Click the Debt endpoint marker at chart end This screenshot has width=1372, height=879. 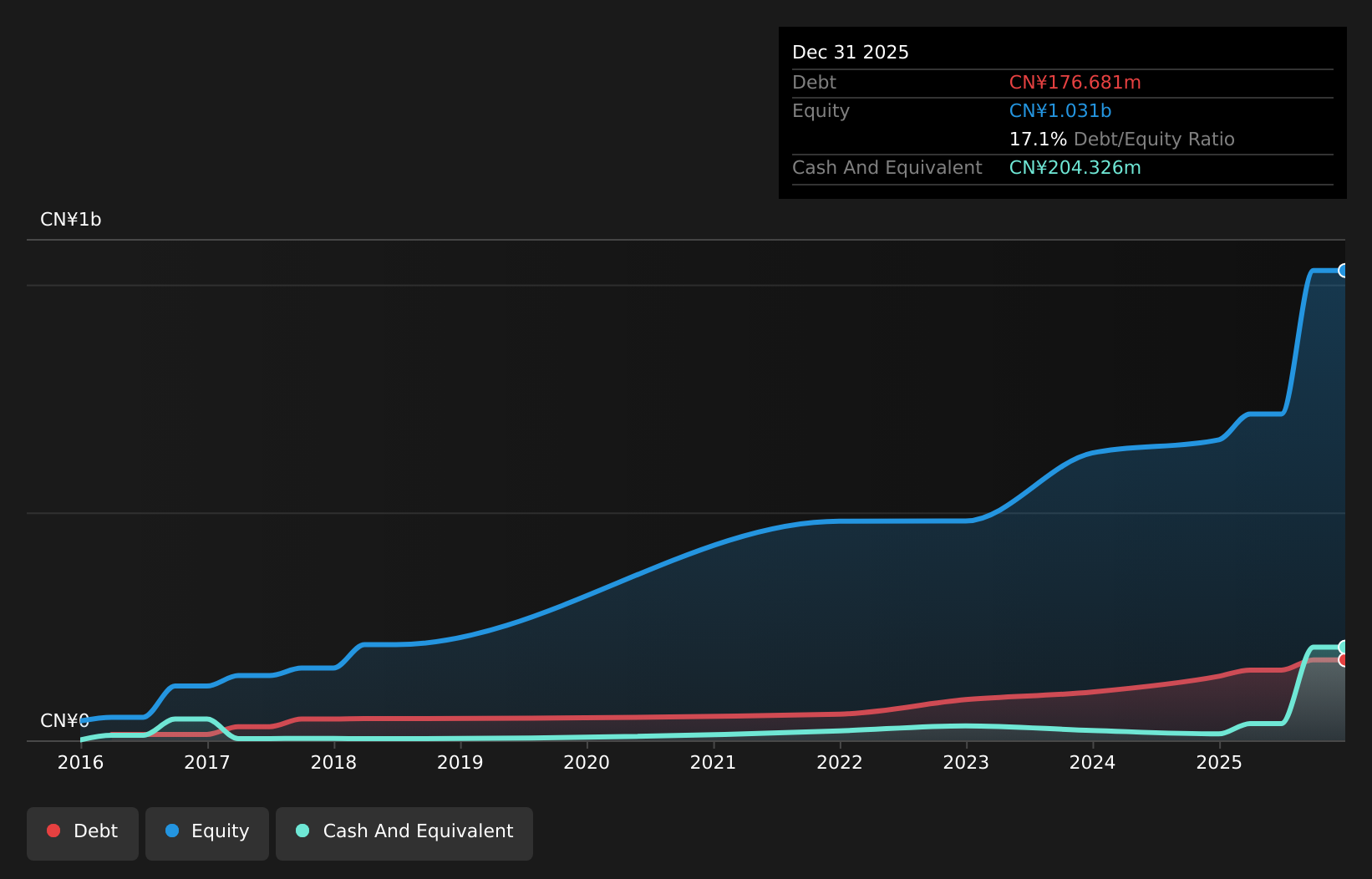pos(1344,660)
